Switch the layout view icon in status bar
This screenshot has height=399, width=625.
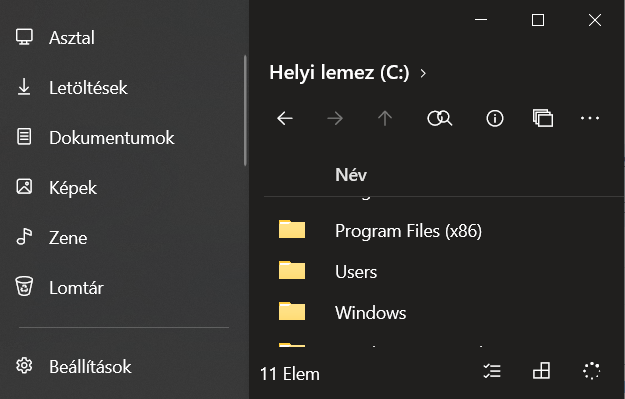[x=541, y=371]
